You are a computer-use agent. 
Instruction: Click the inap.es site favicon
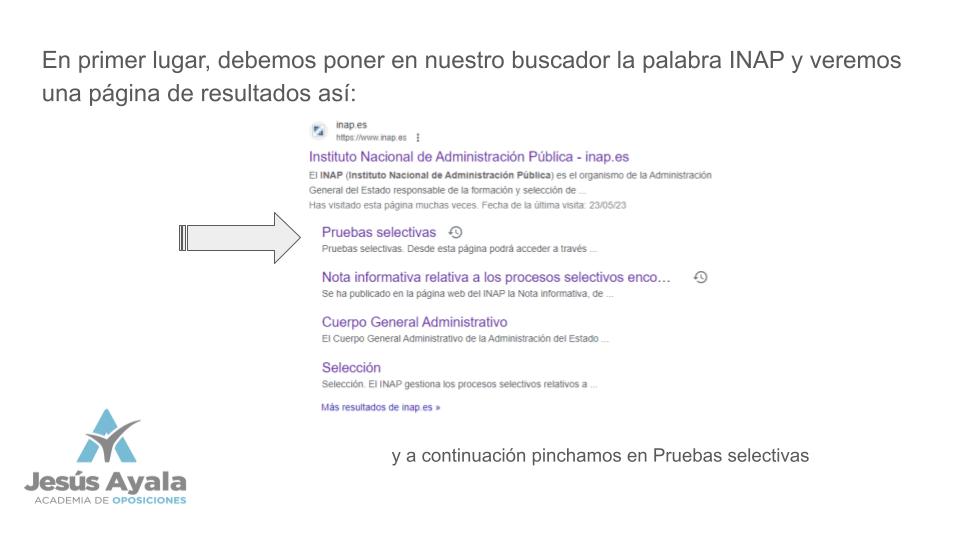click(x=318, y=131)
